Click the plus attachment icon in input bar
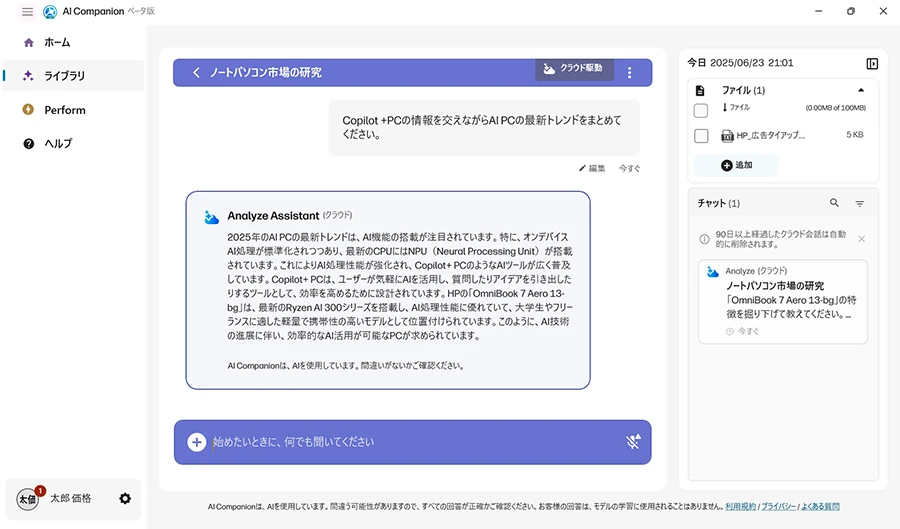Screen dimensions: 900x529 [197, 442]
